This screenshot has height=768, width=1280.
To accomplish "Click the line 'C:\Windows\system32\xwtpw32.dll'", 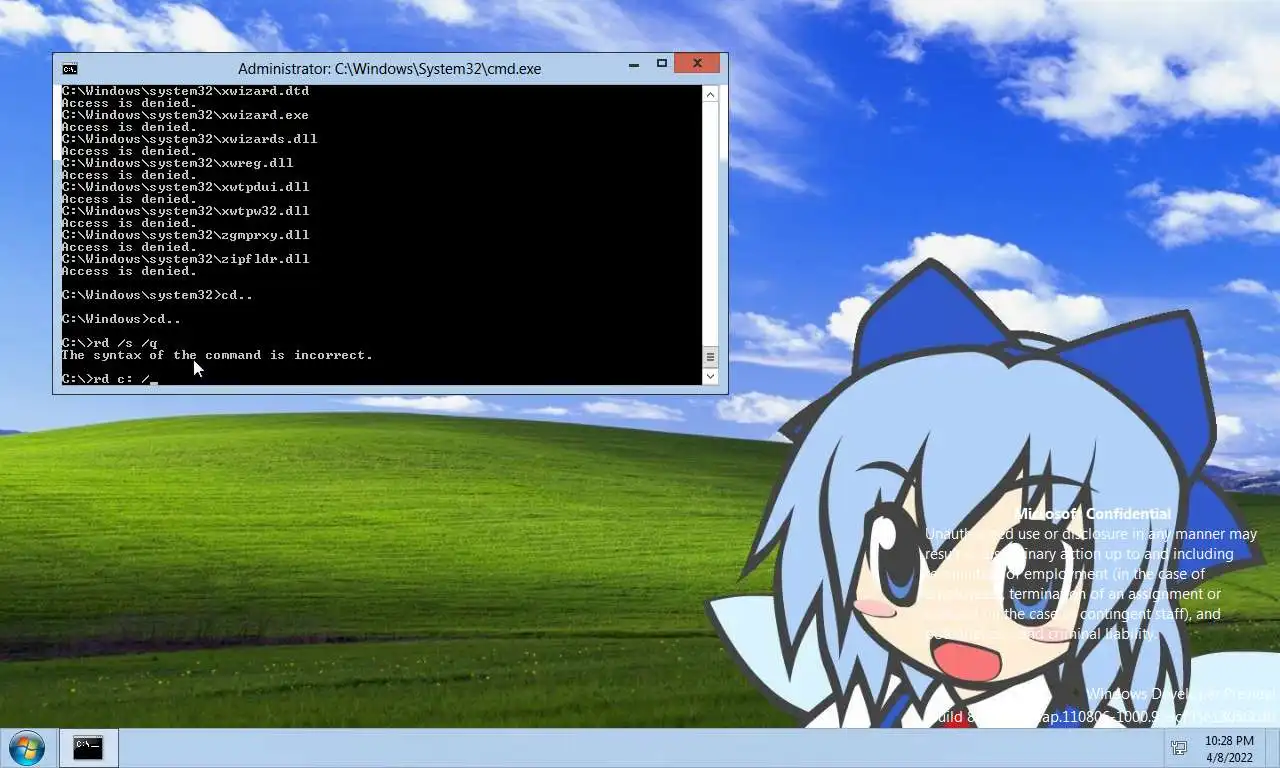I will tap(185, 211).
